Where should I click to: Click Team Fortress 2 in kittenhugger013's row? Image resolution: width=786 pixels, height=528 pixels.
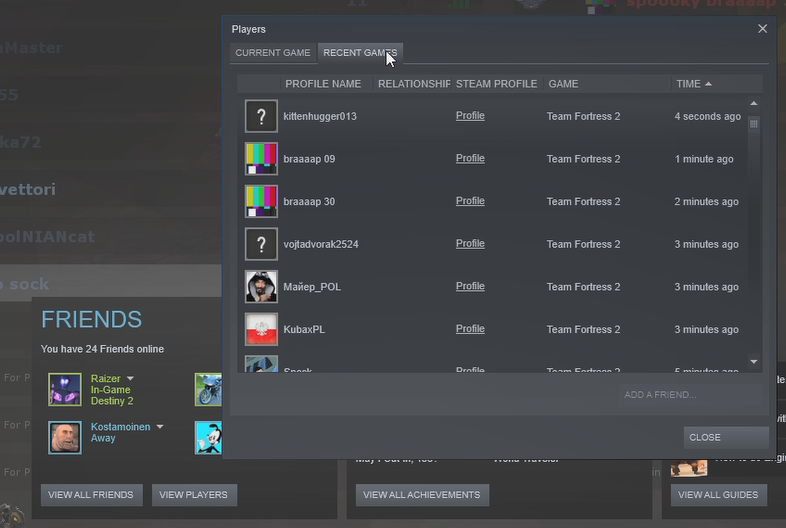click(583, 116)
